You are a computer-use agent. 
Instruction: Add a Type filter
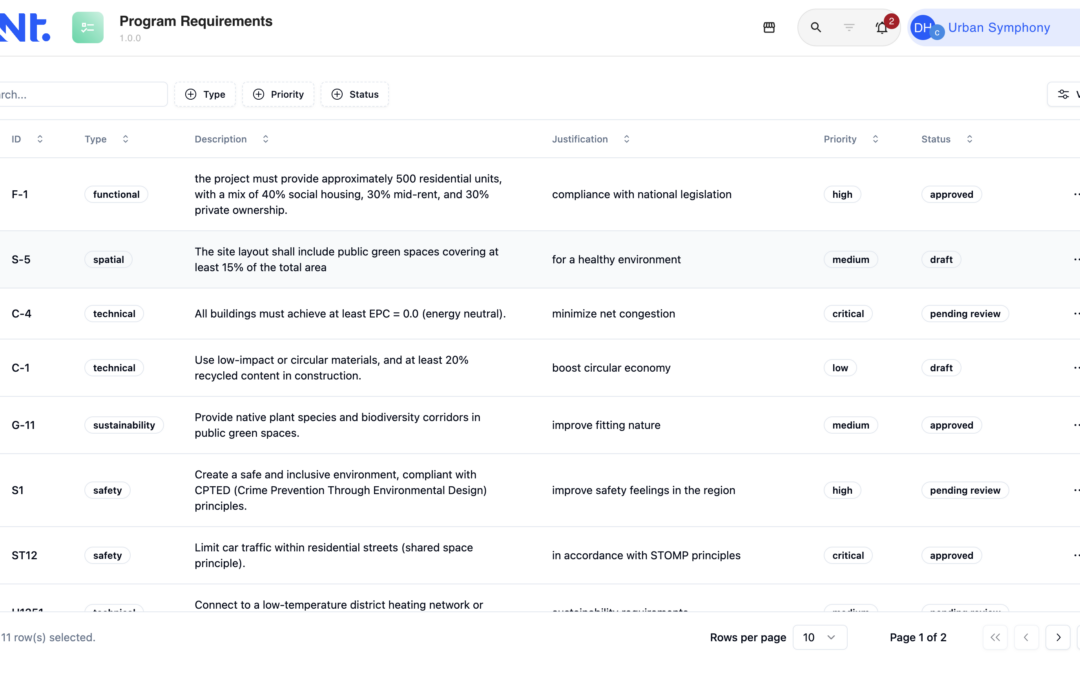[205, 94]
